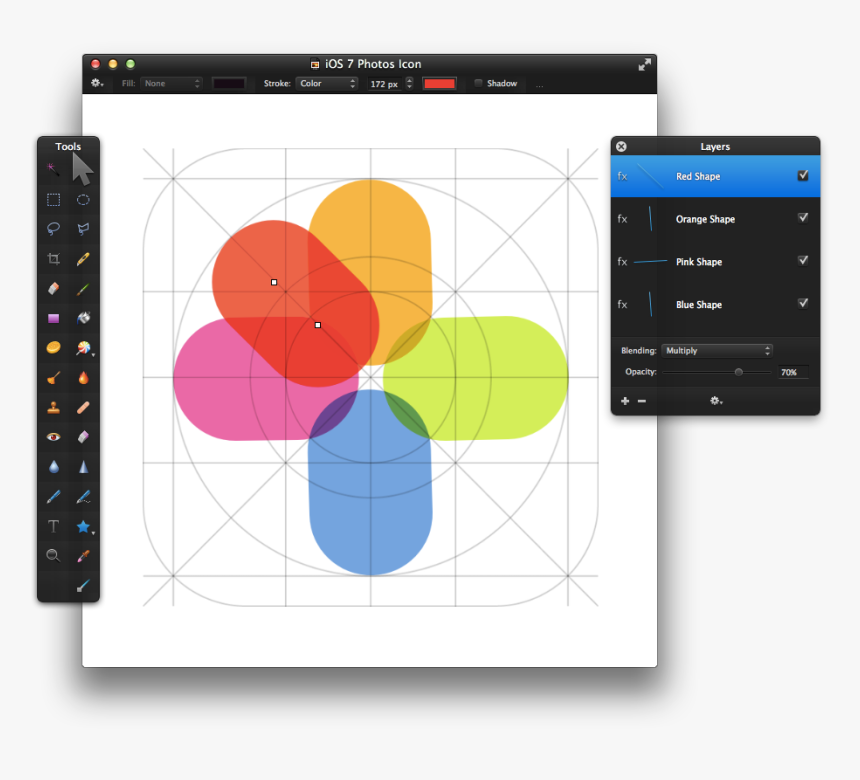Select the Pen tool
860x780 pixels.
coord(53,497)
